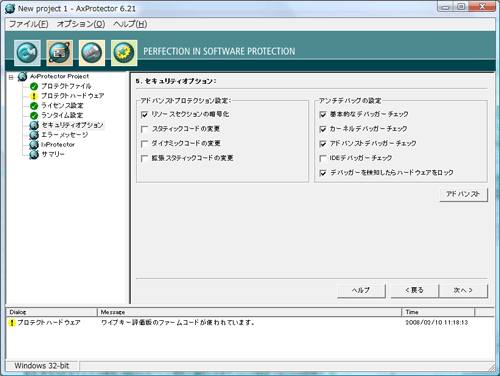Toggle アドバンストデバッガーチェック checkbox
This screenshot has width=500, height=376.
pos(323,144)
